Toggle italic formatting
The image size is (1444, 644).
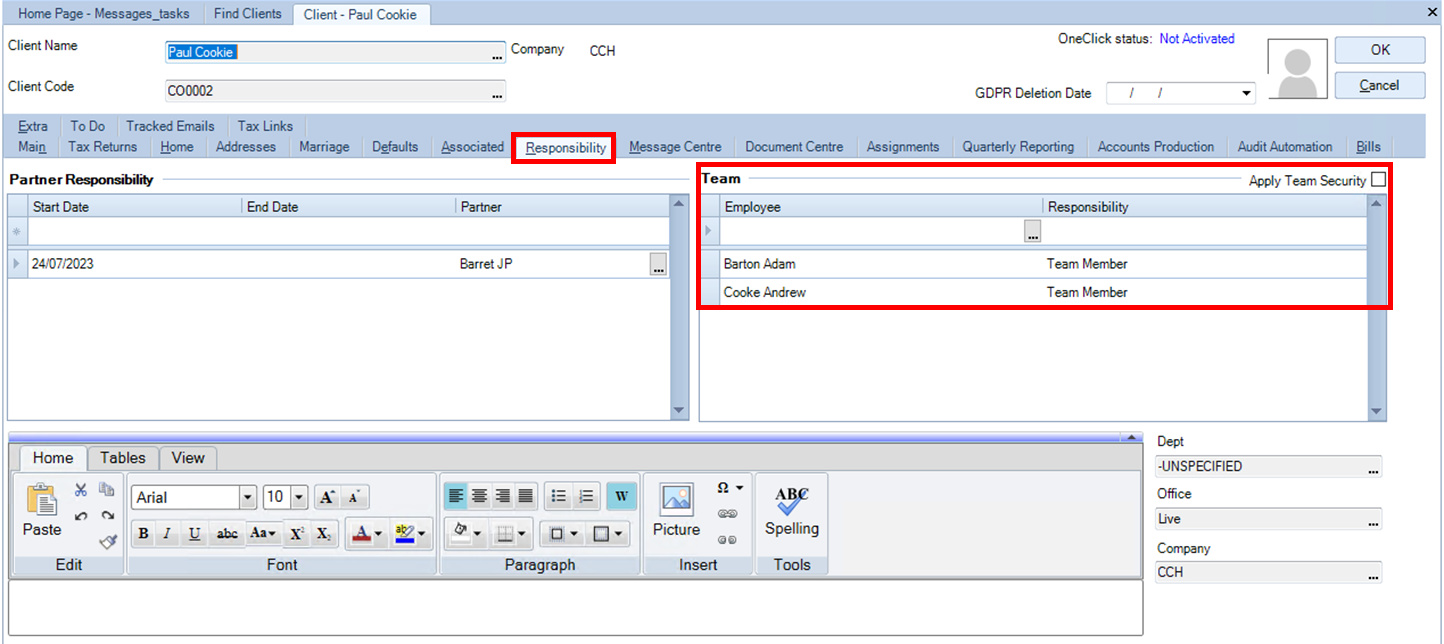pos(168,534)
